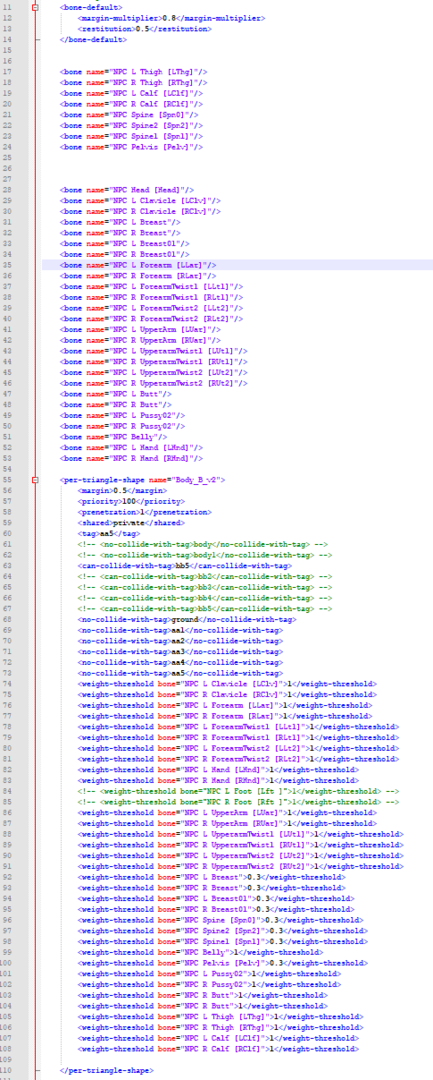Image resolution: width=433 pixels, height=1080 pixels.
Task: Click the bone name line NPC L ForearmTwist1 [LLt1]
Action: [152, 286]
